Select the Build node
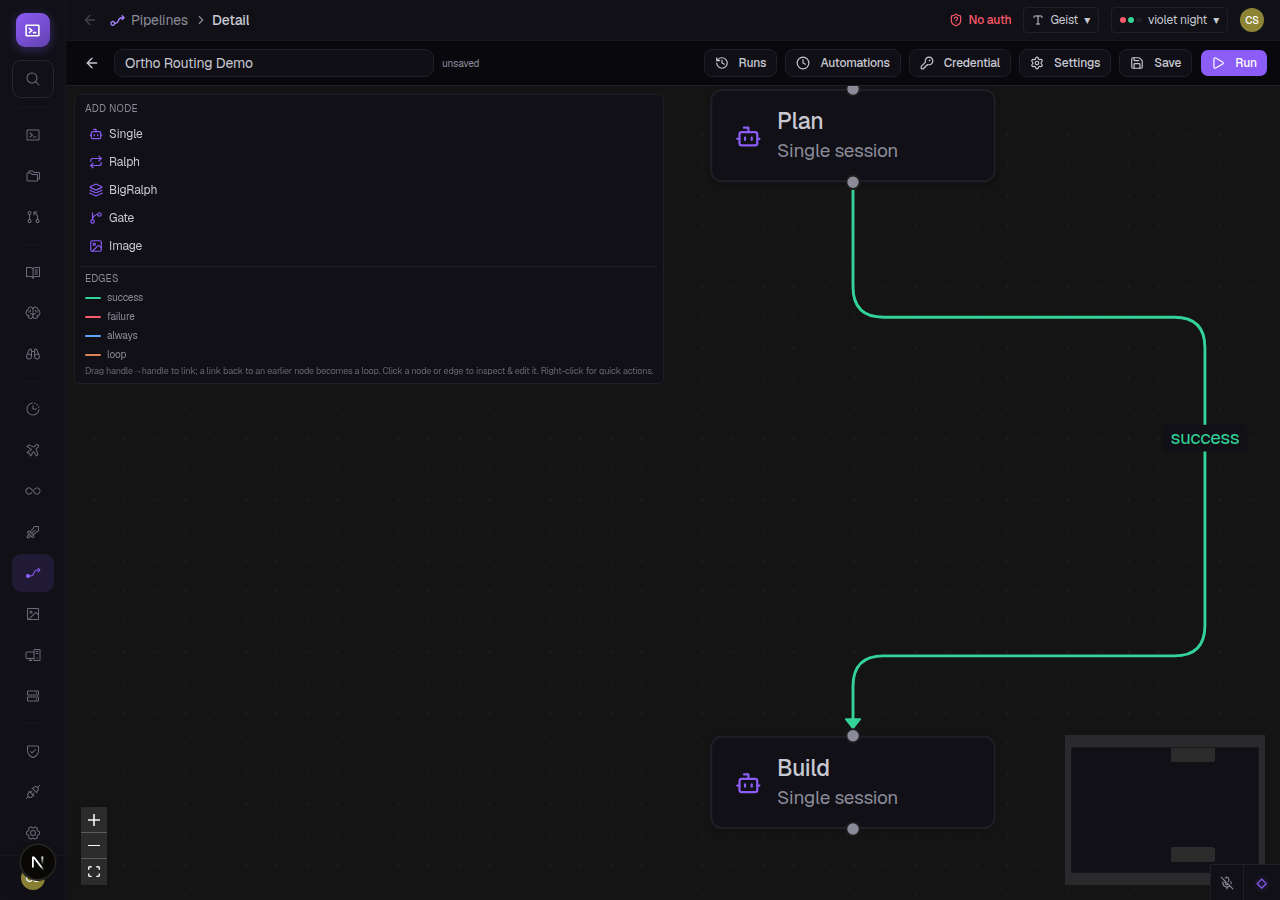Image resolution: width=1280 pixels, height=900 pixels. pyautogui.click(x=853, y=783)
